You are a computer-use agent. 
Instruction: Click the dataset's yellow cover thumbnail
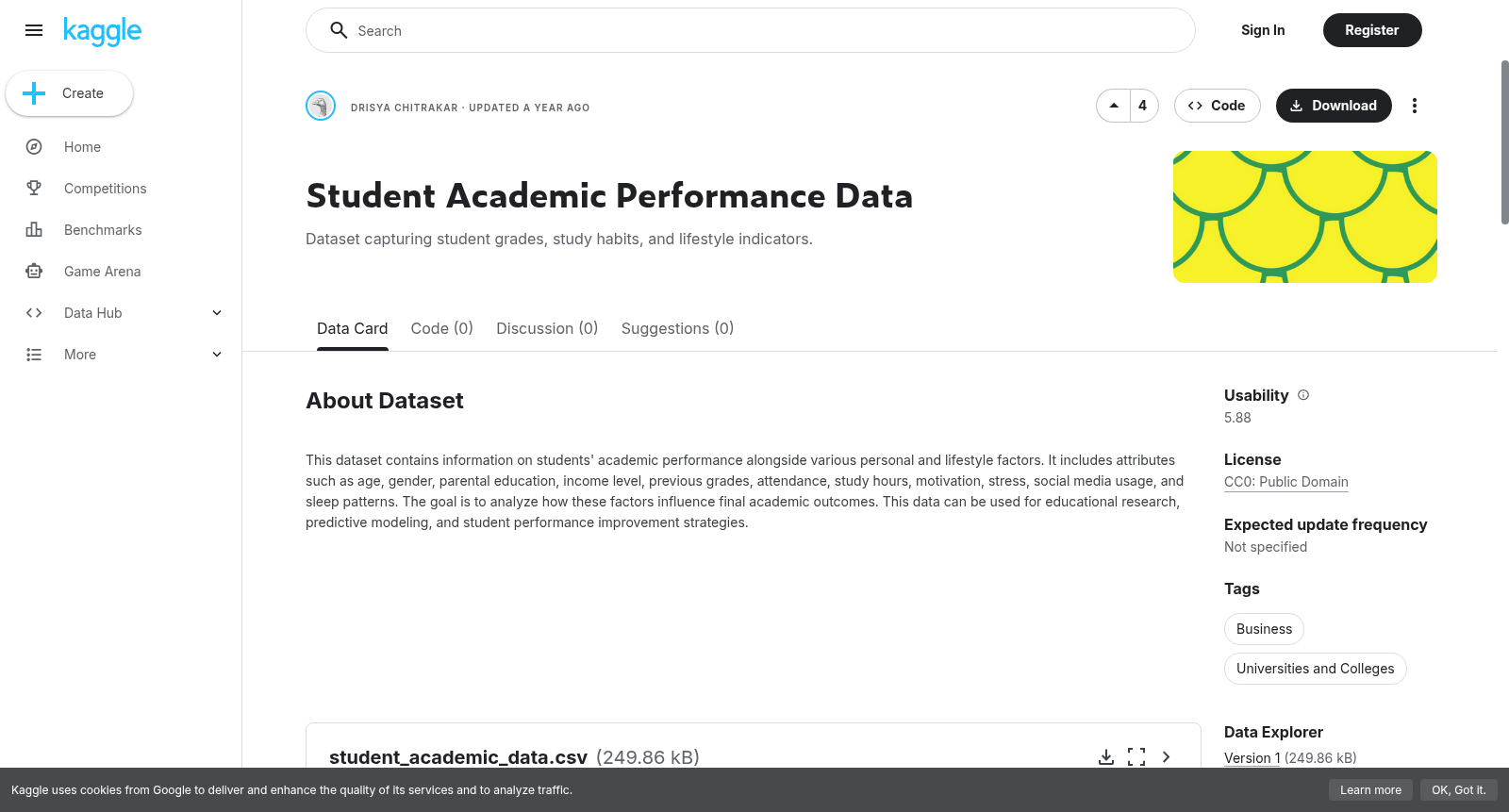pos(1305,217)
